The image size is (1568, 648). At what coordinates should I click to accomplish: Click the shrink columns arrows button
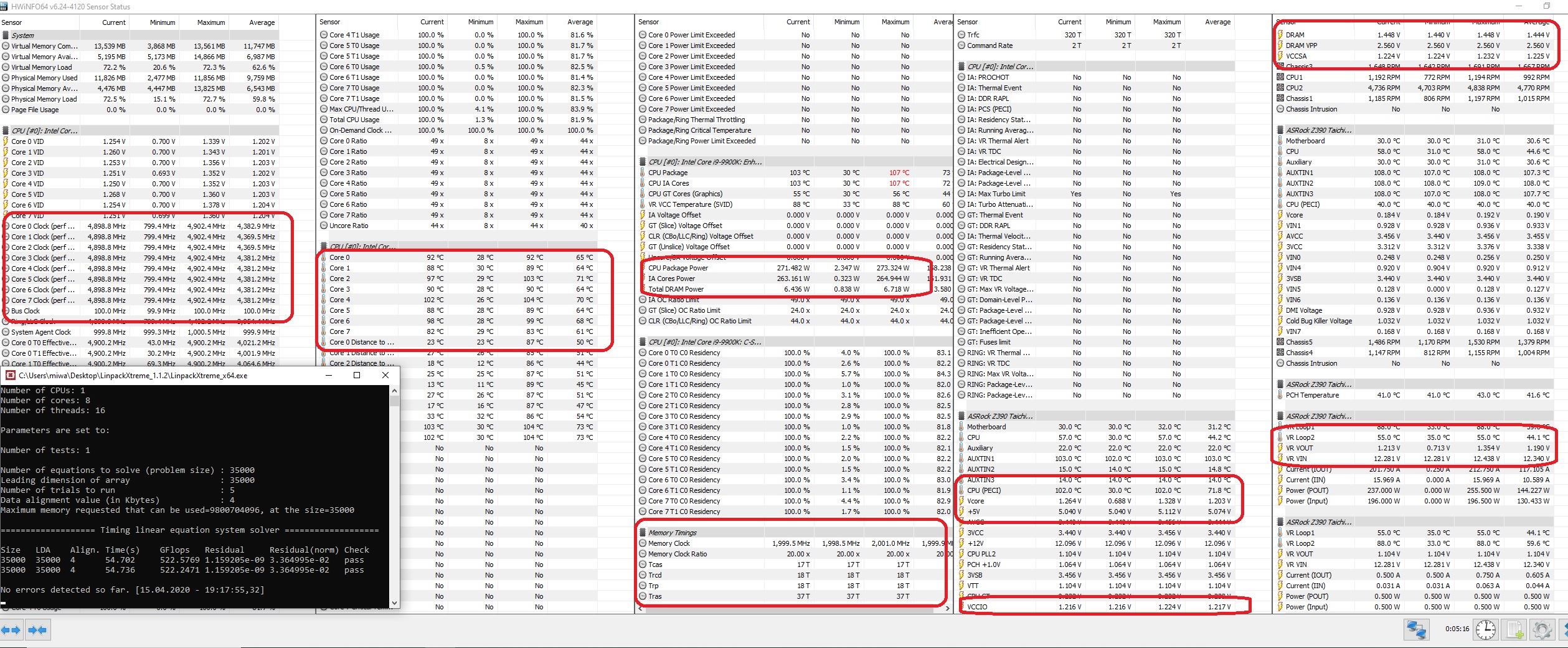[37, 630]
